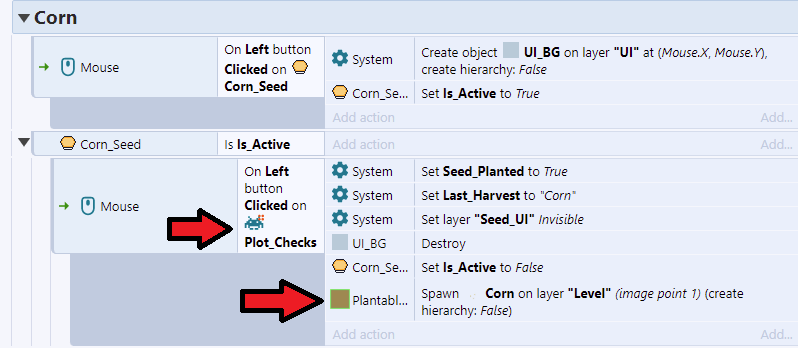
Task: Collapse the Corn group triangle
Action: [x=23, y=18]
